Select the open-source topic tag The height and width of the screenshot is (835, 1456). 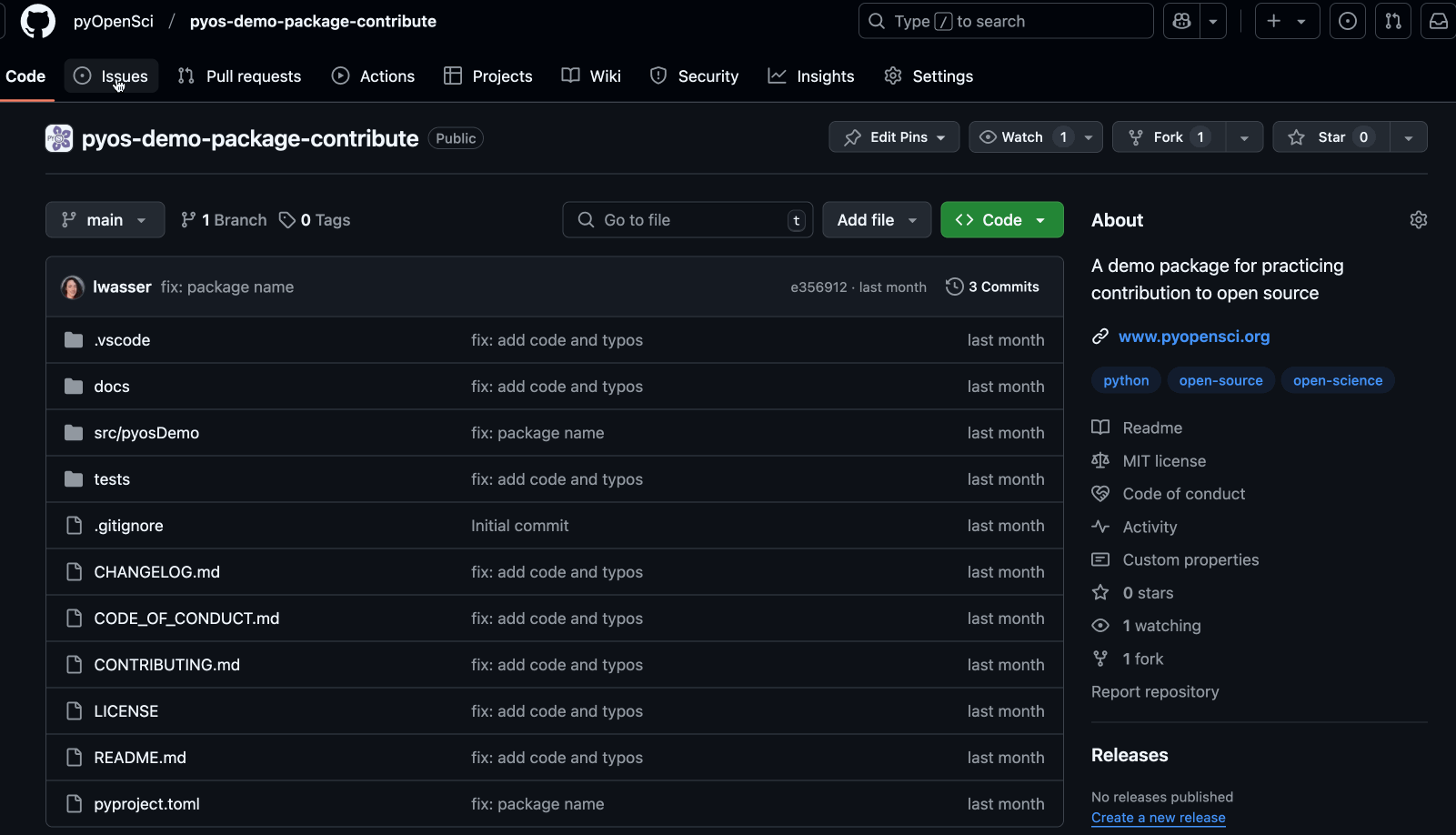(1220, 380)
